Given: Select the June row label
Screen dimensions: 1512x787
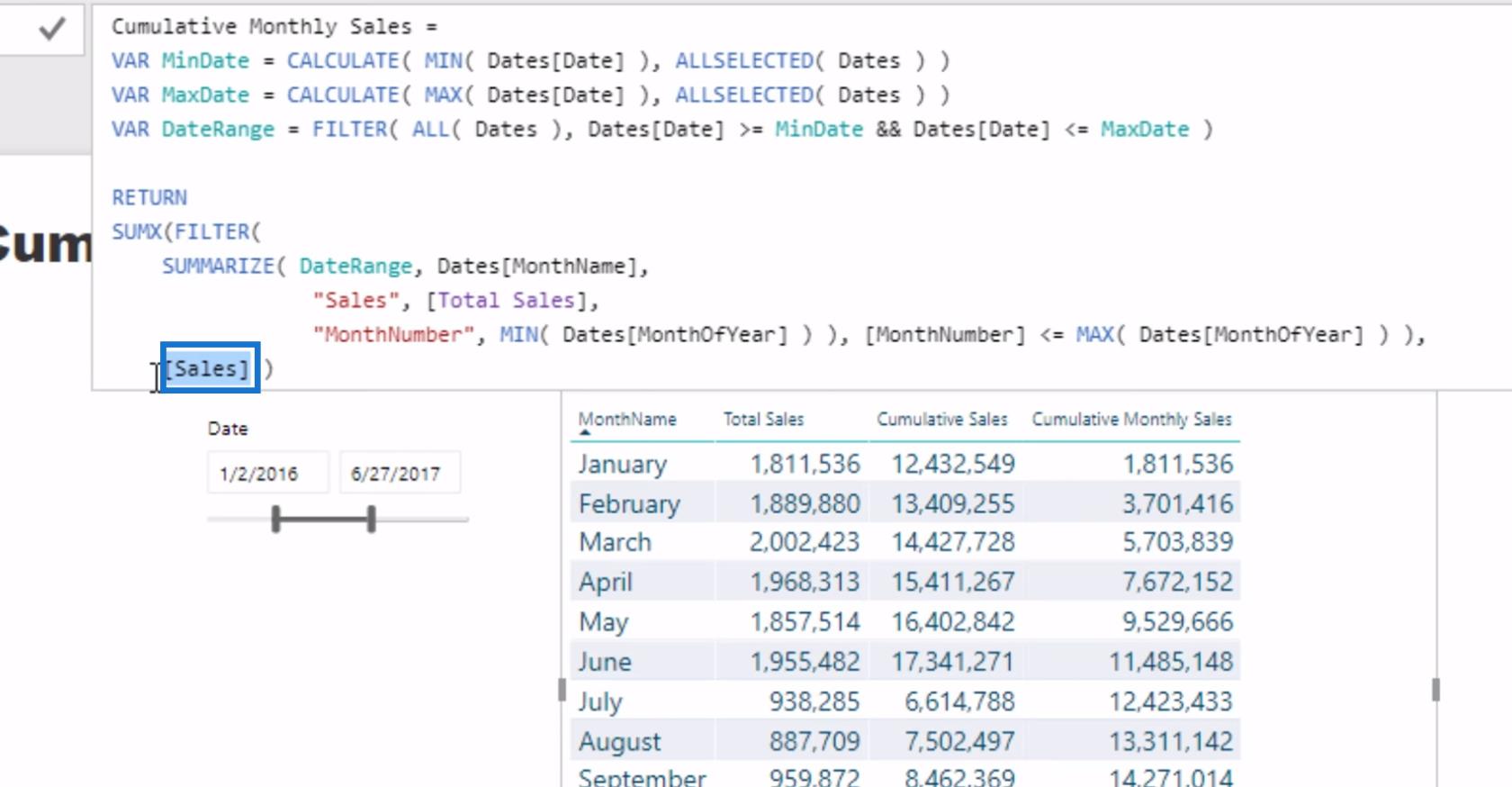Looking at the screenshot, I should tap(605, 662).
